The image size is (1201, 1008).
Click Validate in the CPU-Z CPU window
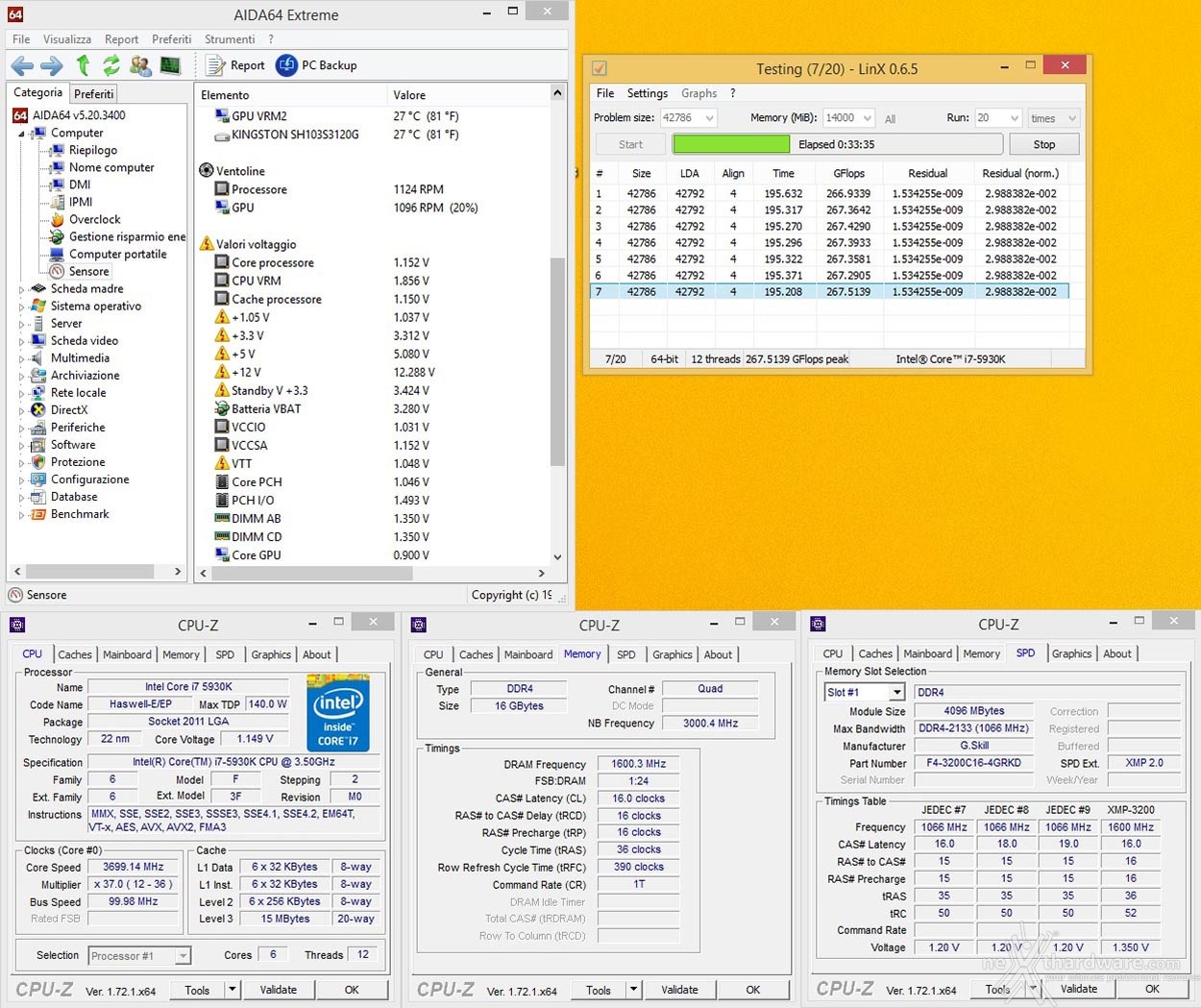tap(279, 990)
